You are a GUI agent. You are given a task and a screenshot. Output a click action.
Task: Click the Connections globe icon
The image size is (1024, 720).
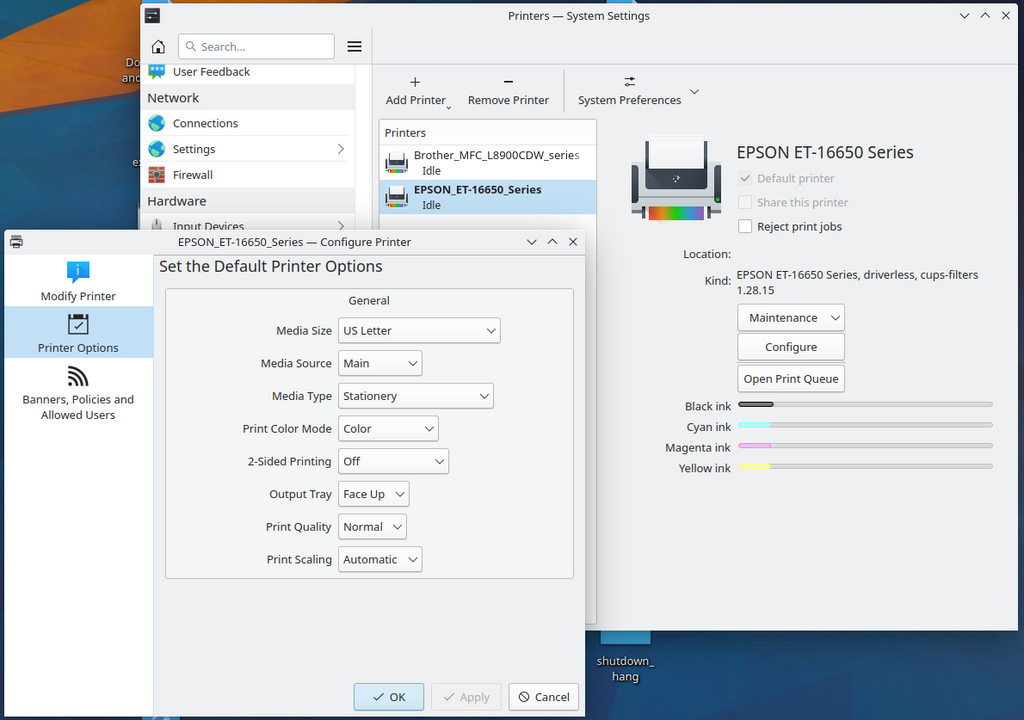(157, 123)
